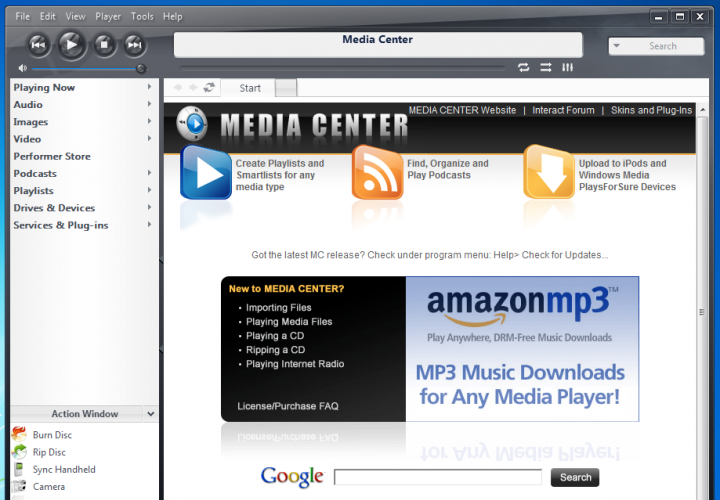Viewport: 720px width, 500px height.
Task: Adjust the volume slider
Action: pyautogui.click(x=87, y=69)
